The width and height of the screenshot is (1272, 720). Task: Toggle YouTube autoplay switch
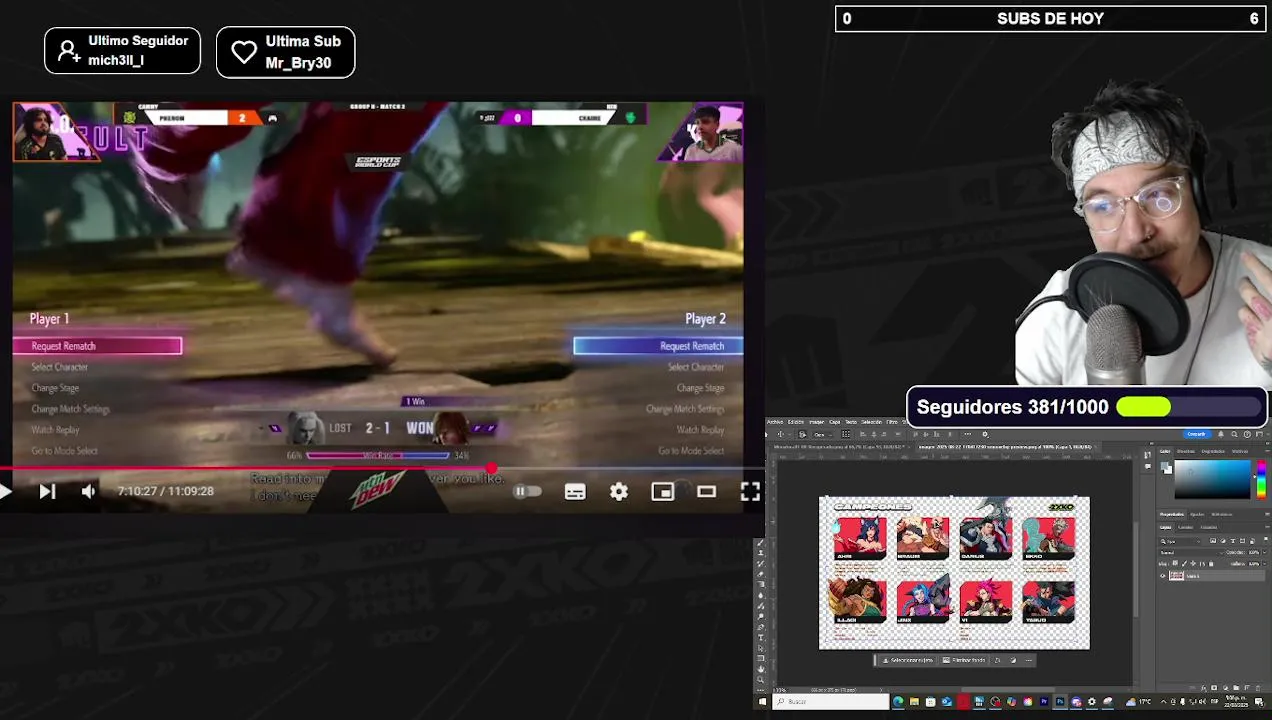click(x=527, y=491)
